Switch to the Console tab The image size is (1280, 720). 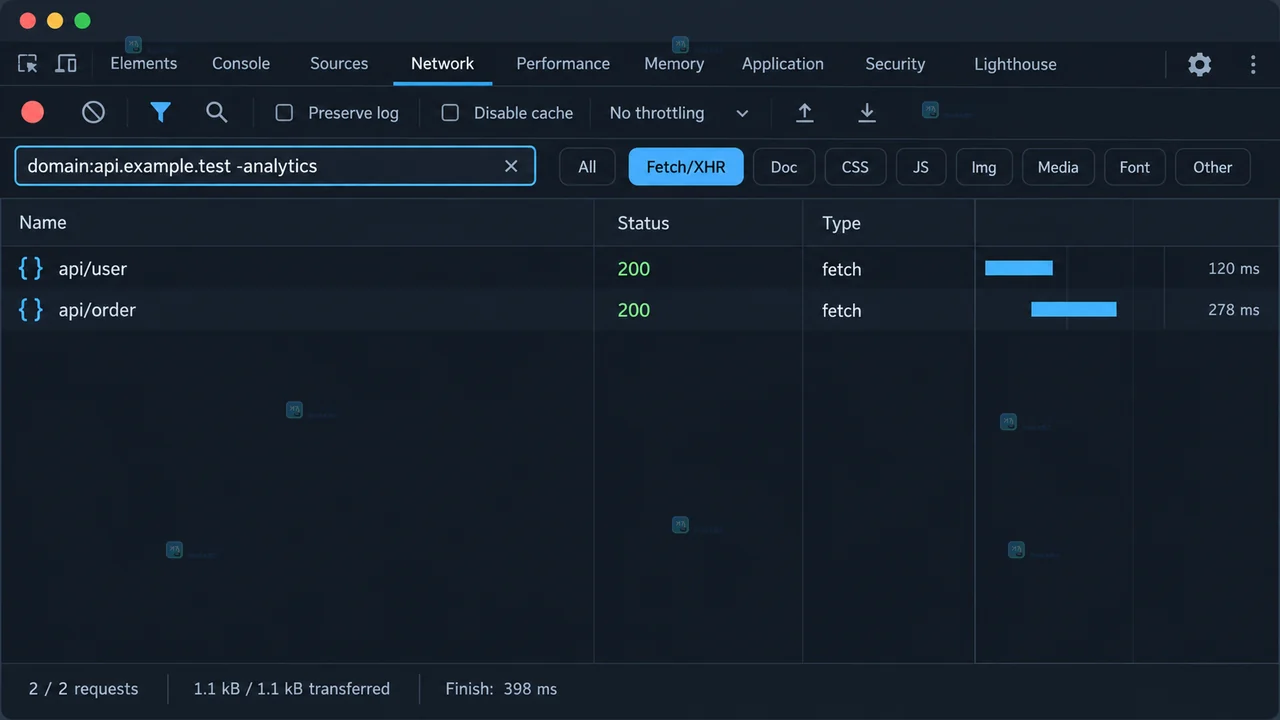click(241, 63)
